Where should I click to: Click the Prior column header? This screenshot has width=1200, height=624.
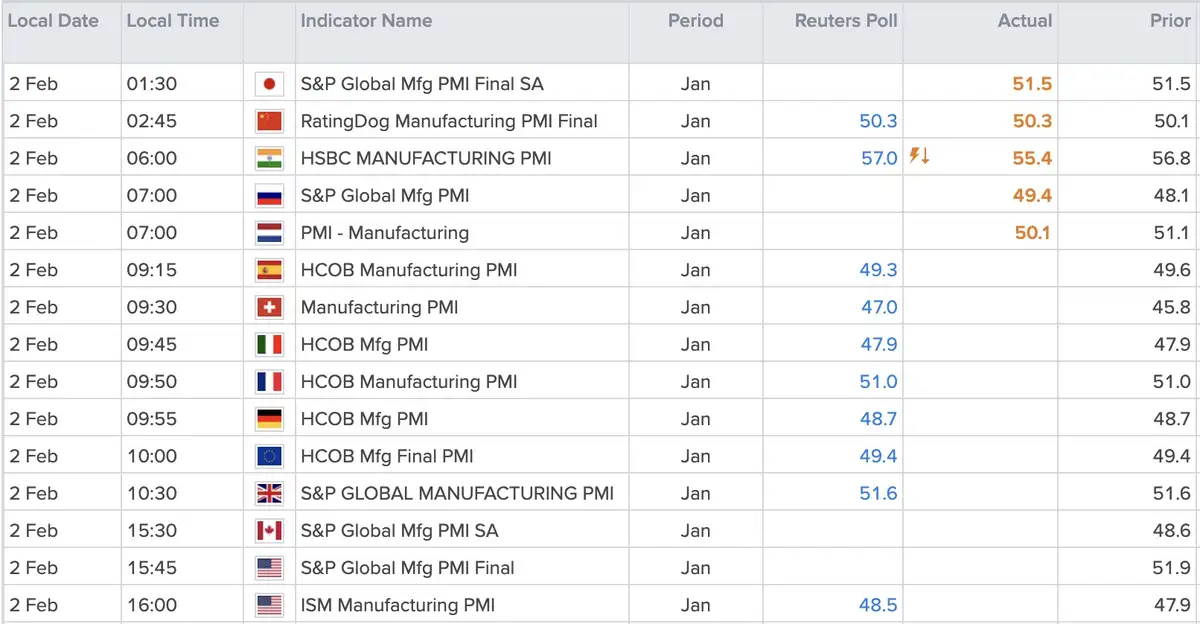coord(1170,20)
